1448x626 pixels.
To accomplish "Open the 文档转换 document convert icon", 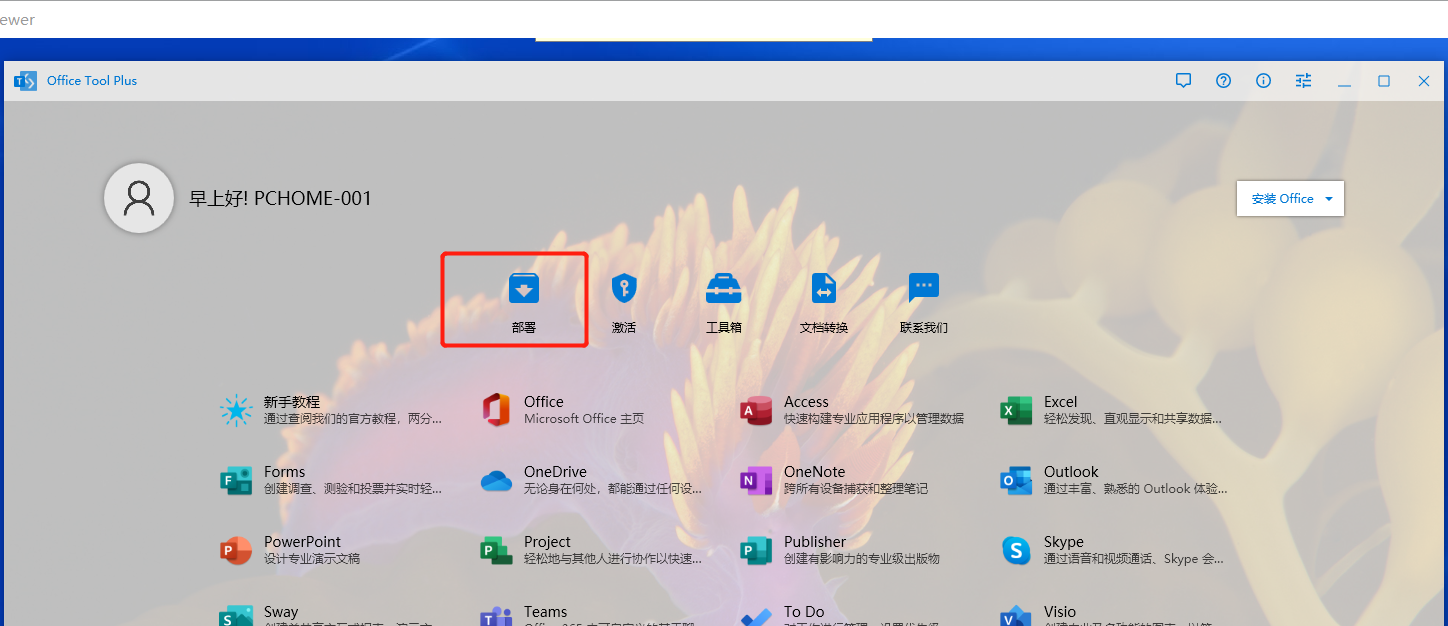I will point(823,288).
